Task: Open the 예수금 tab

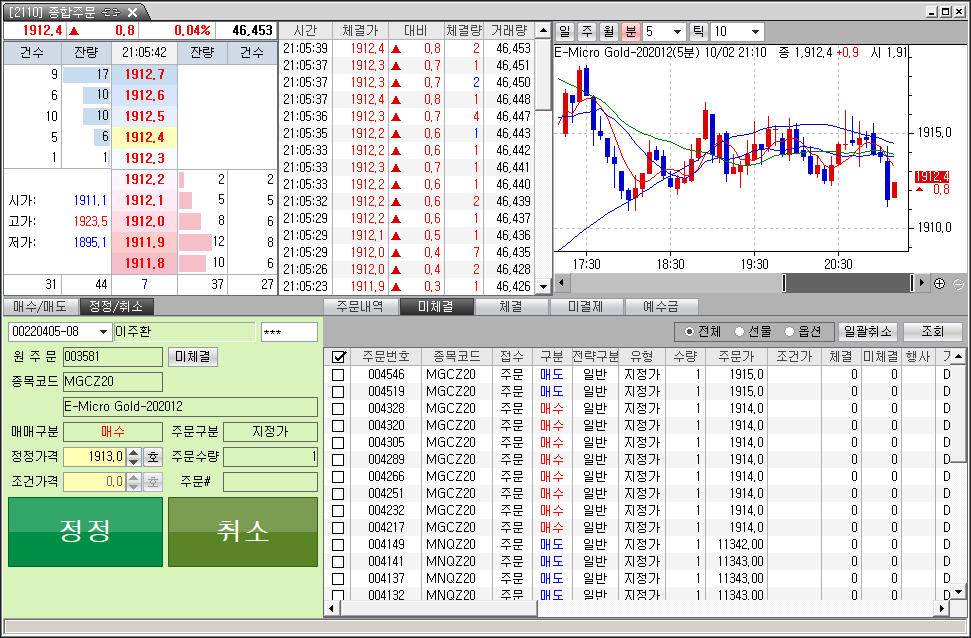Action: [x=661, y=307]
